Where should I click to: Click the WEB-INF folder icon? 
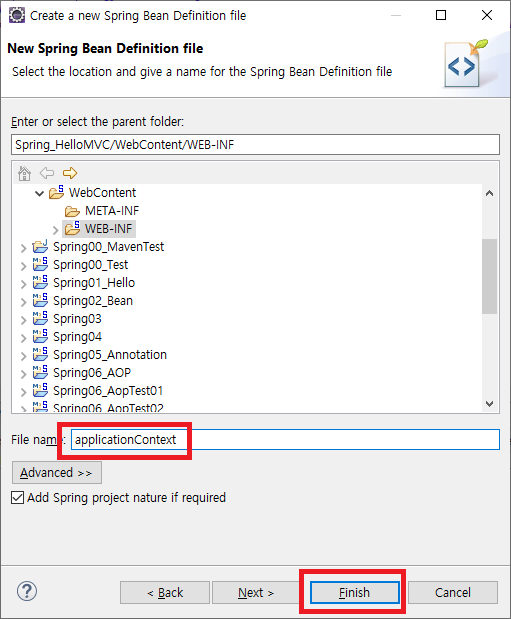[73, 228]
